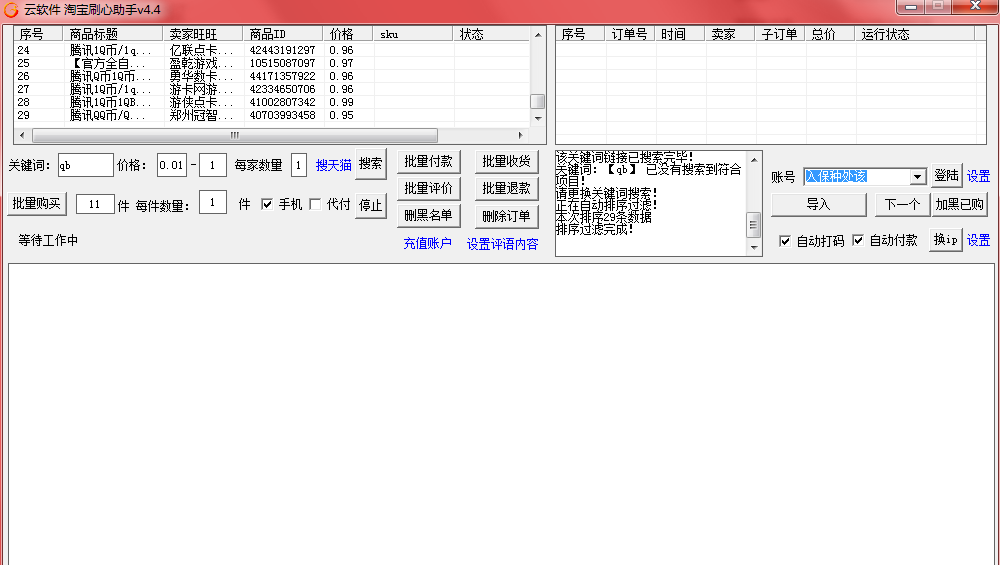
Task: Select row 25 【官方全自 item
Action: [271, 63]
